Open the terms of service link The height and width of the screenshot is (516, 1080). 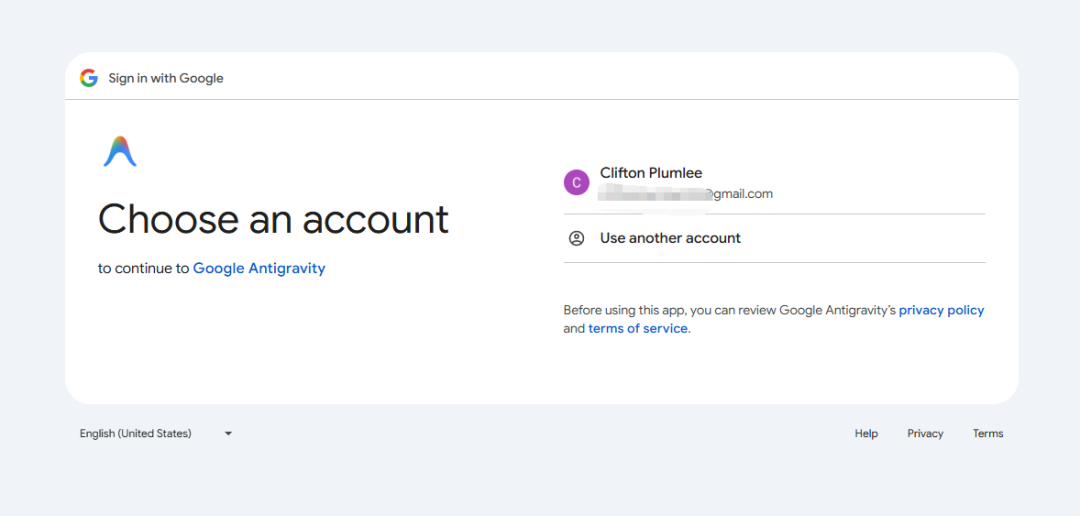coord(638,328)
